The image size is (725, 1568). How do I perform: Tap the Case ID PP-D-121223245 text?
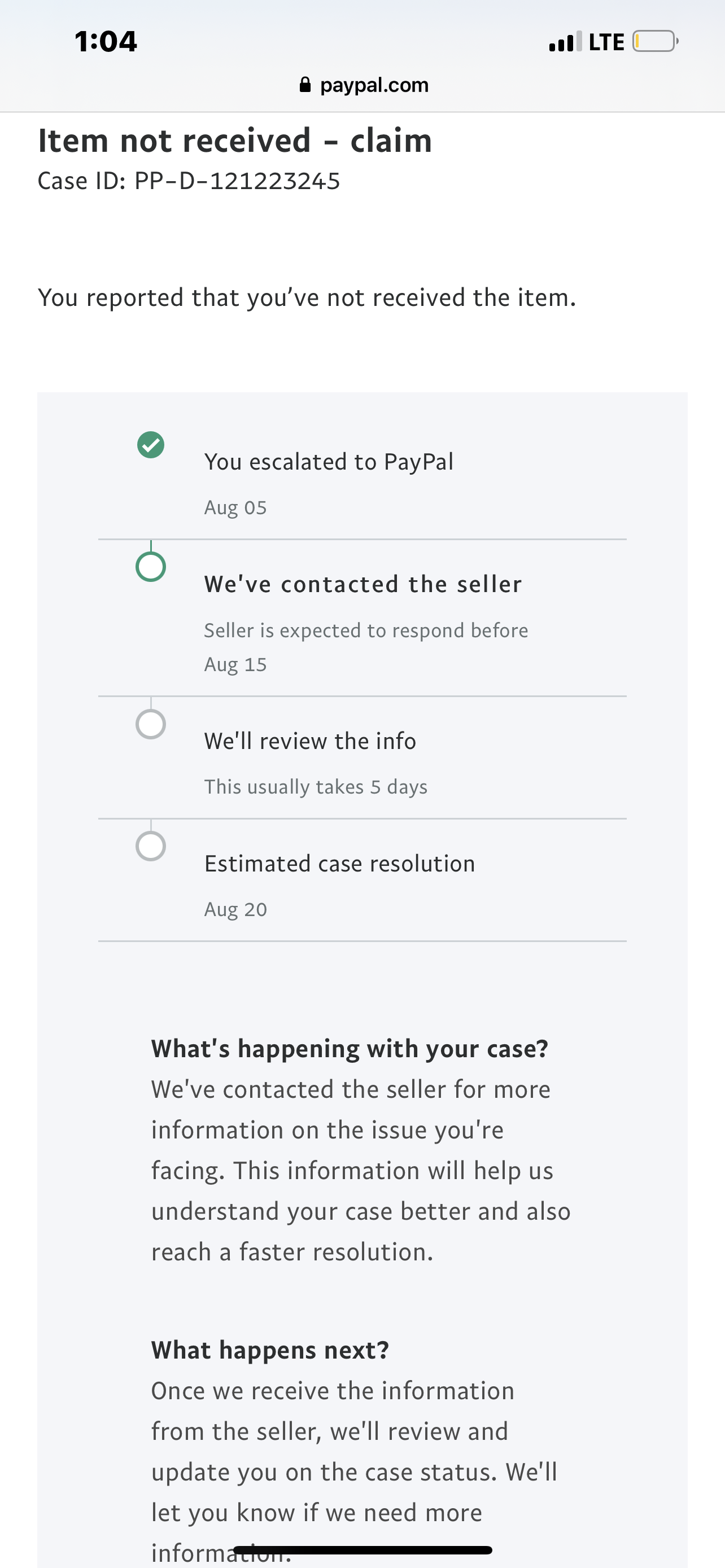(189, 181)
